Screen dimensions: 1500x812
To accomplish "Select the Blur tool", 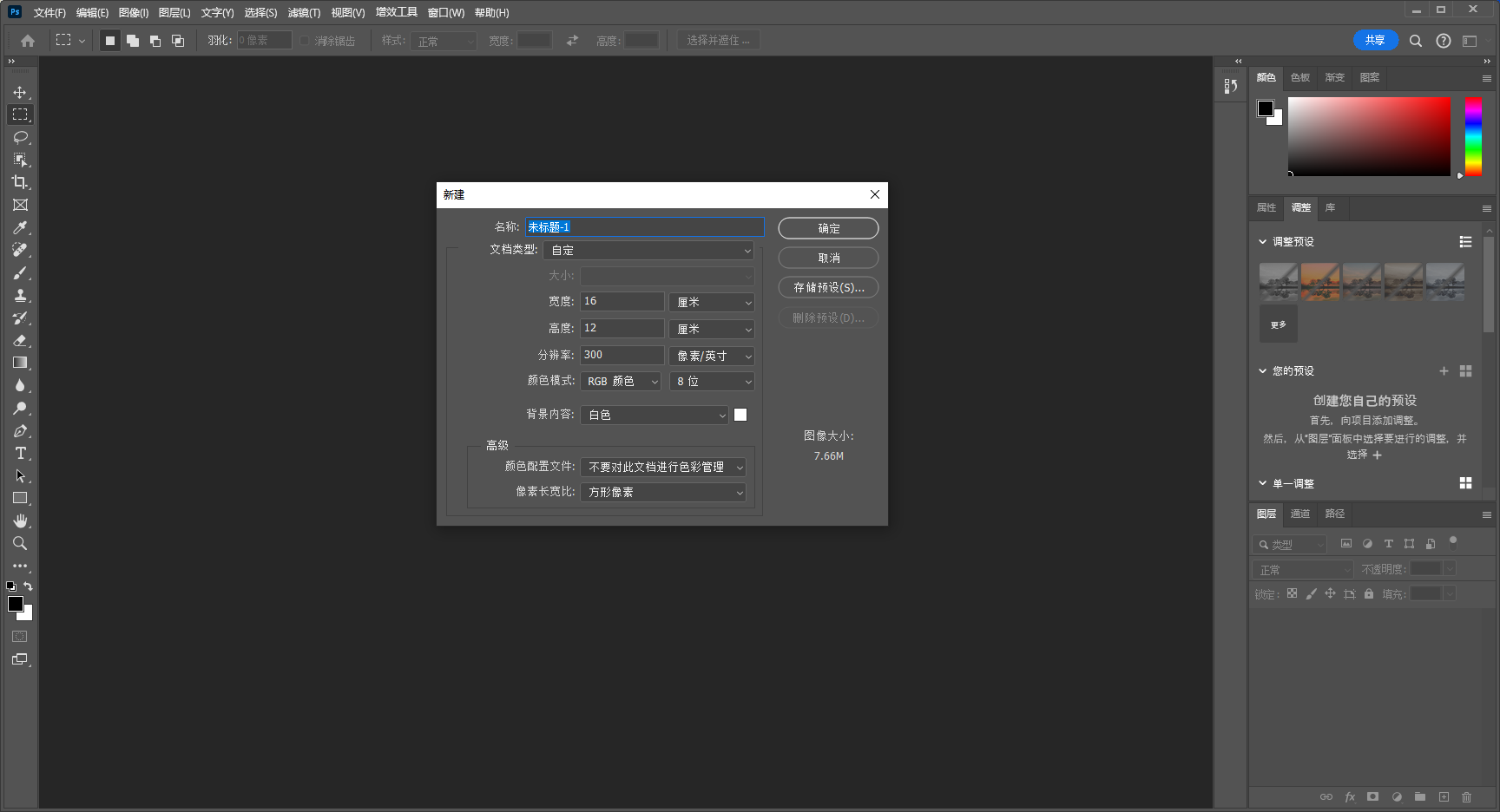I will (20, 385).
